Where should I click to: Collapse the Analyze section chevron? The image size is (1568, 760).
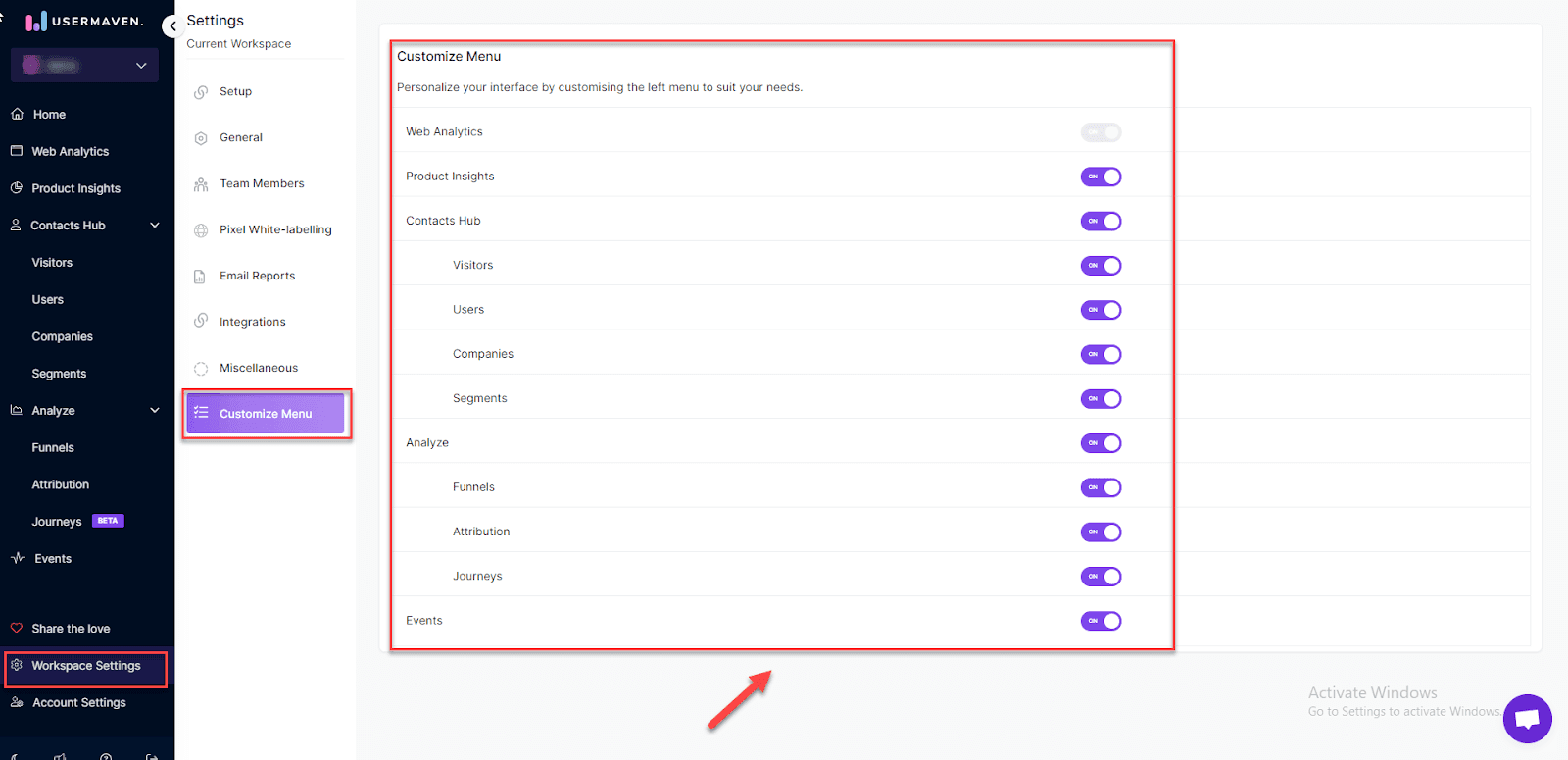pyautogui.click(x=155, y=410)
